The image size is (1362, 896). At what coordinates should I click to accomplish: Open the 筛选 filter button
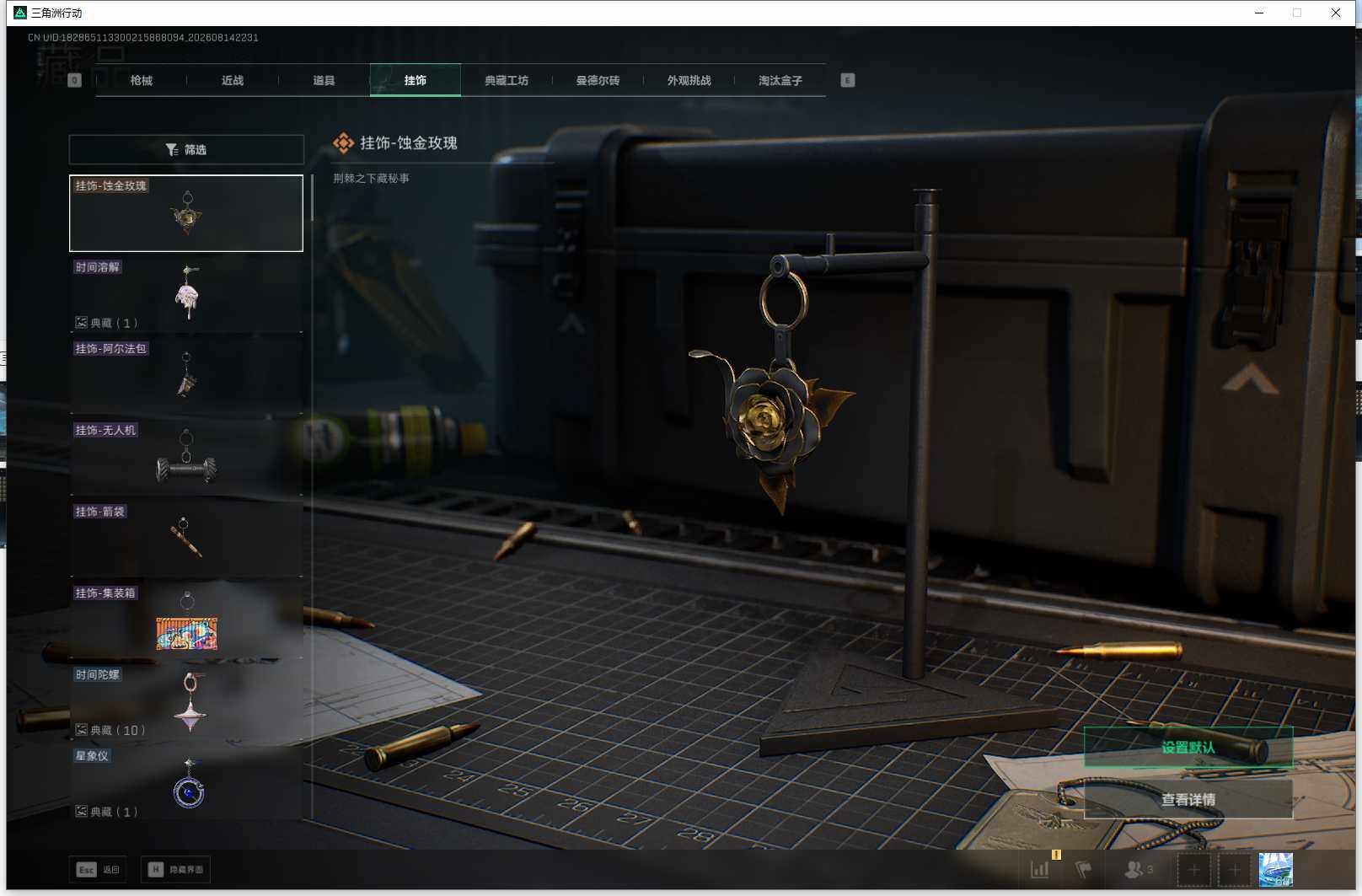pyautogui.click(x=186, y=149)
